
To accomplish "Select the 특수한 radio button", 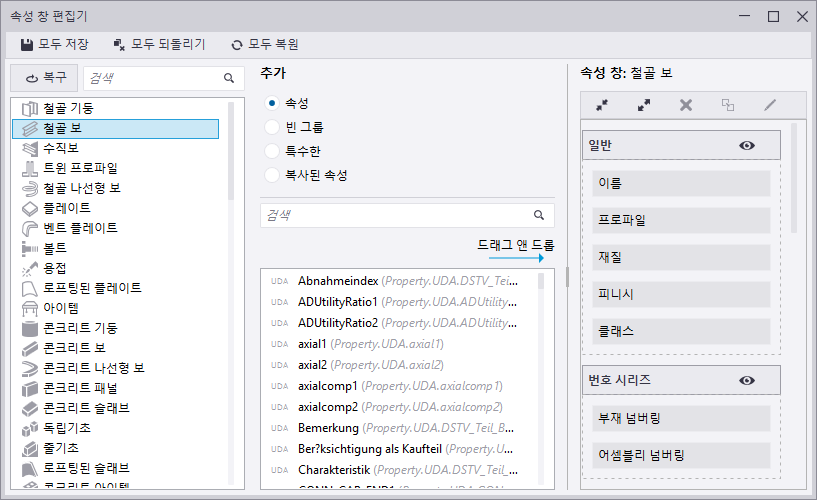I will (x=271, y=151).
